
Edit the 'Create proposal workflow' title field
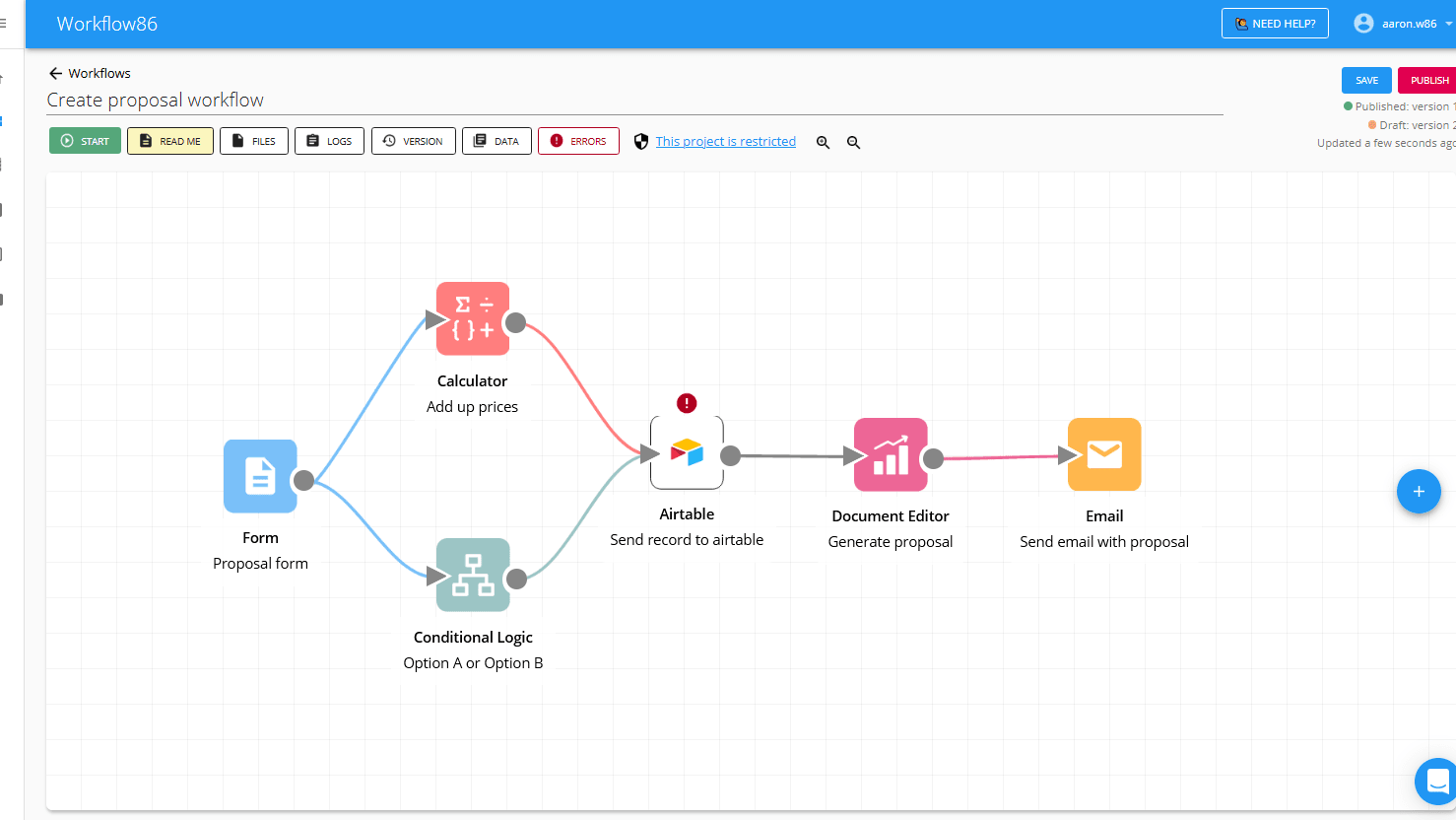pos(634,100)
